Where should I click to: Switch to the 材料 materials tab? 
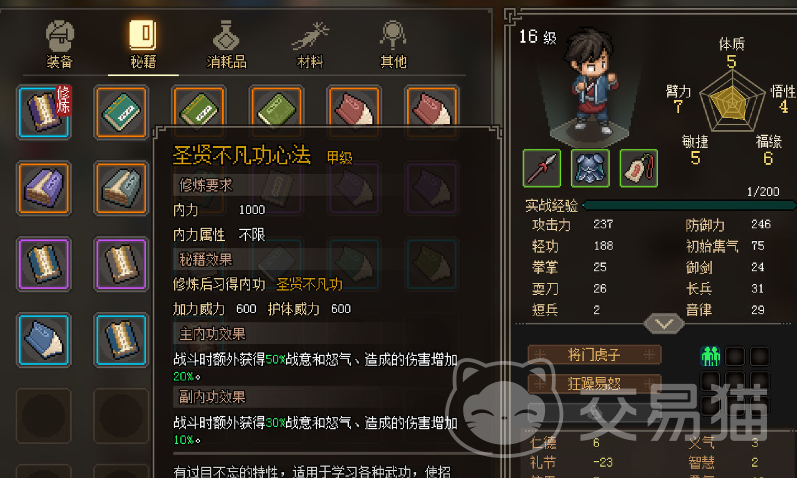(310, 45)
